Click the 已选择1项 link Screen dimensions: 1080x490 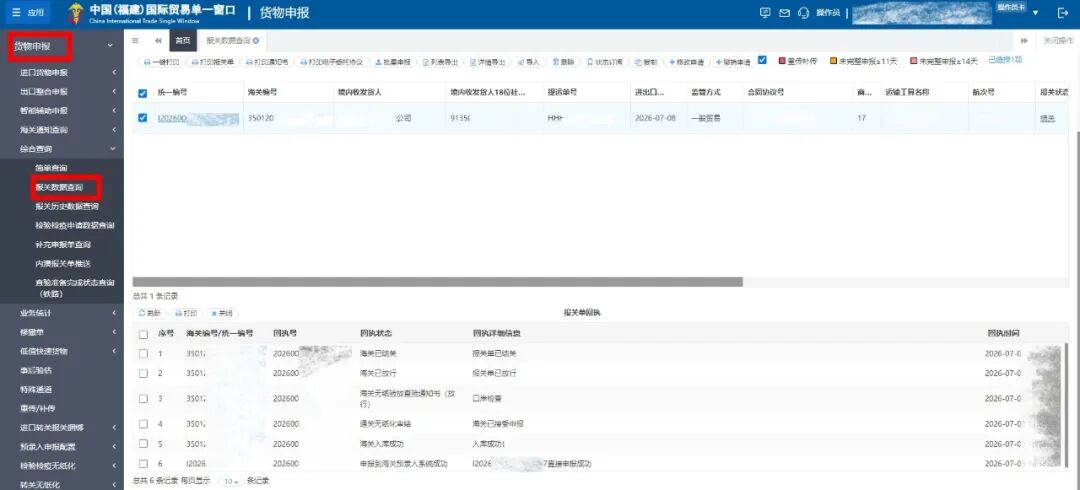[1005, 60]
